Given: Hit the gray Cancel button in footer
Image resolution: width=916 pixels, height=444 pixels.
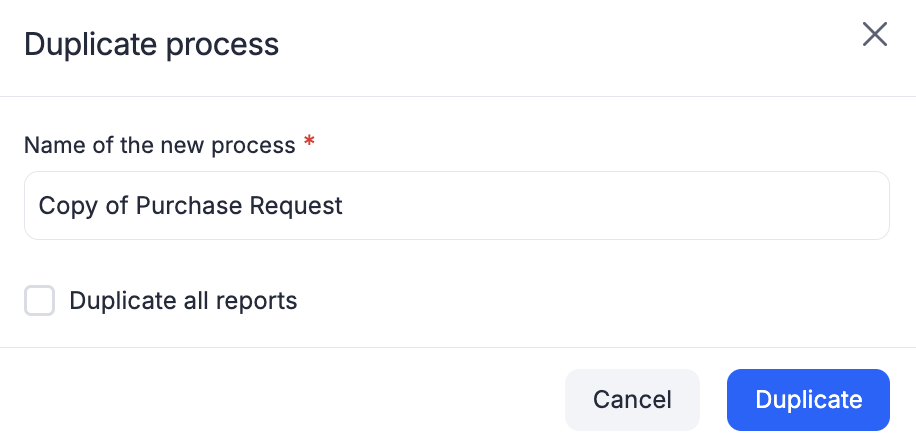Looking at the screenshot, I should (632, 400).
